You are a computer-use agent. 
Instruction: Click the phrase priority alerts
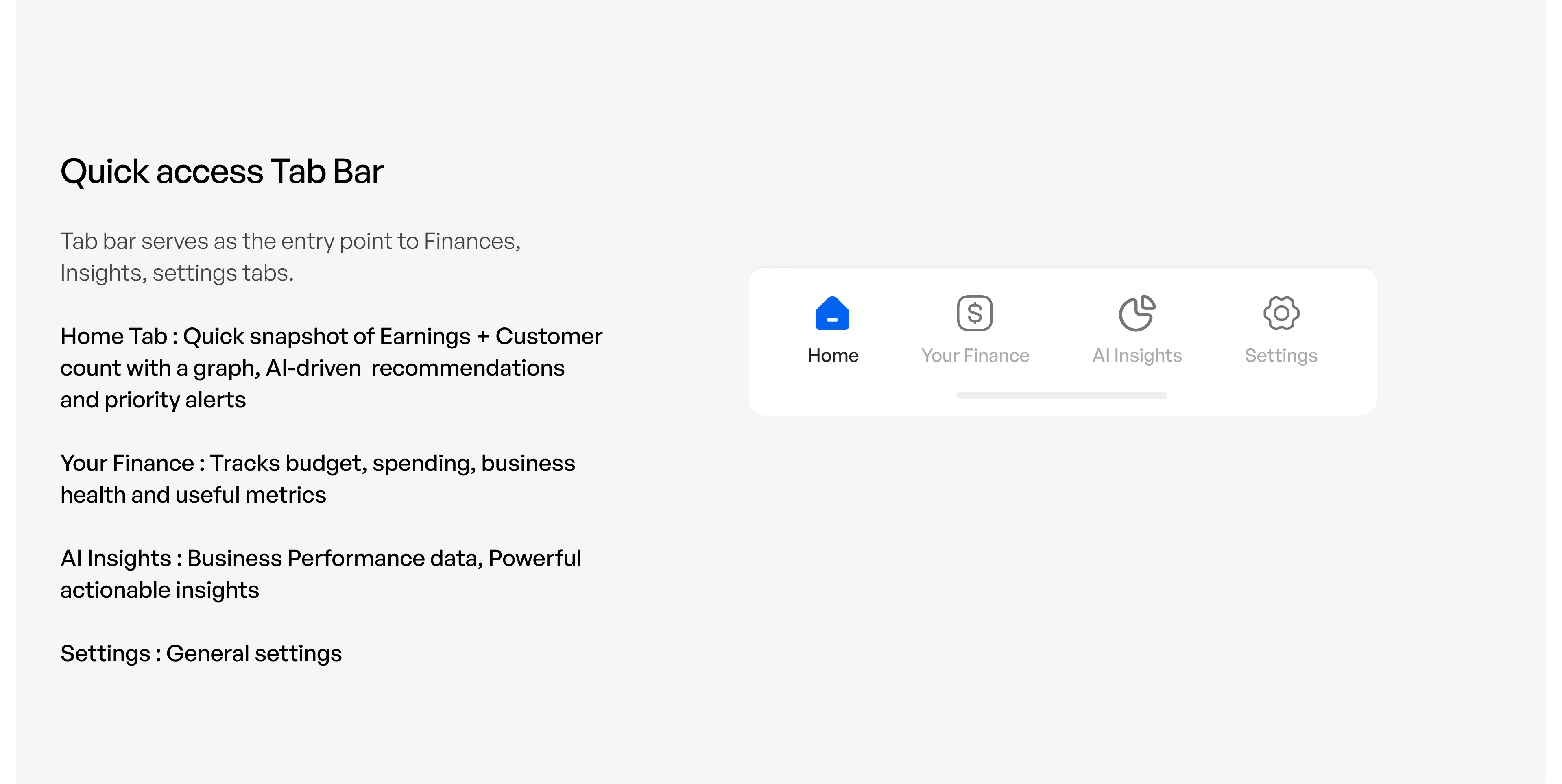coord(175,400)
